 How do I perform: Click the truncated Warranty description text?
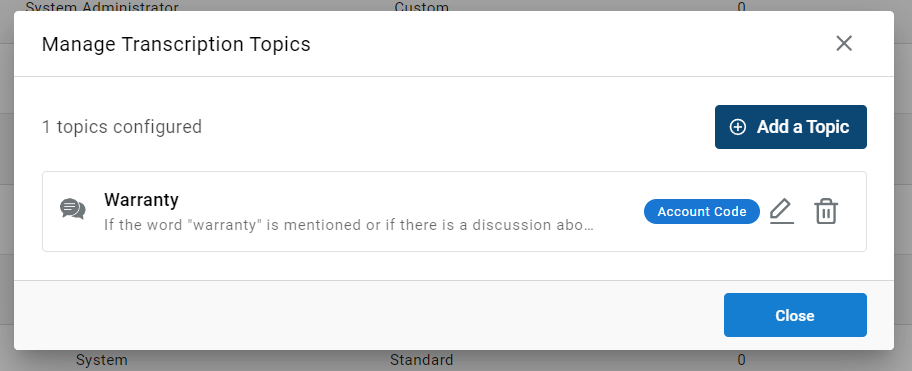pos(349,225)
